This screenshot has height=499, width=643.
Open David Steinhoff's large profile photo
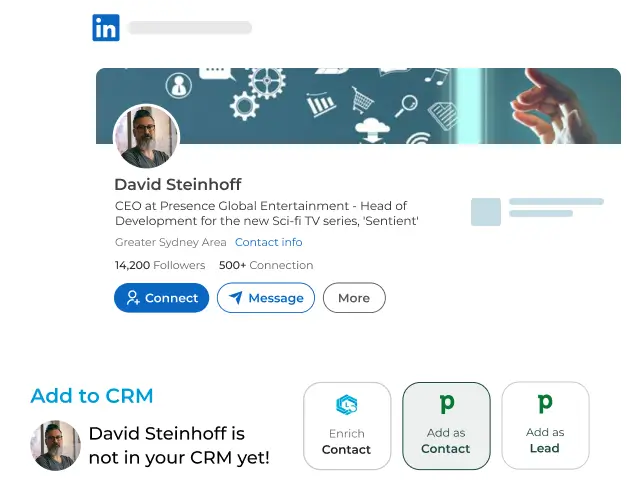[x=146, y=137]
